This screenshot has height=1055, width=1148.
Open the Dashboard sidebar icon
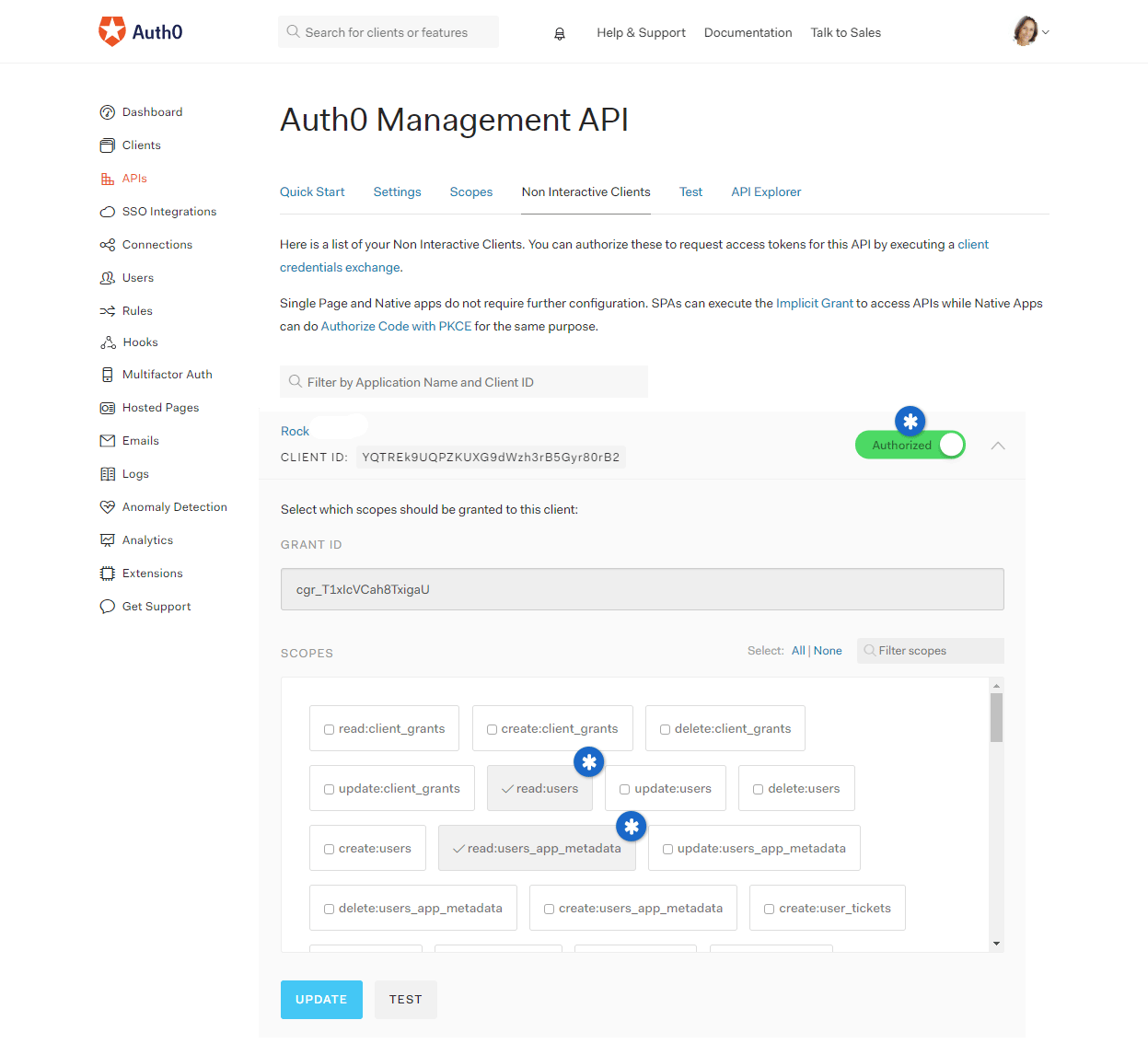tap(108, 112)
